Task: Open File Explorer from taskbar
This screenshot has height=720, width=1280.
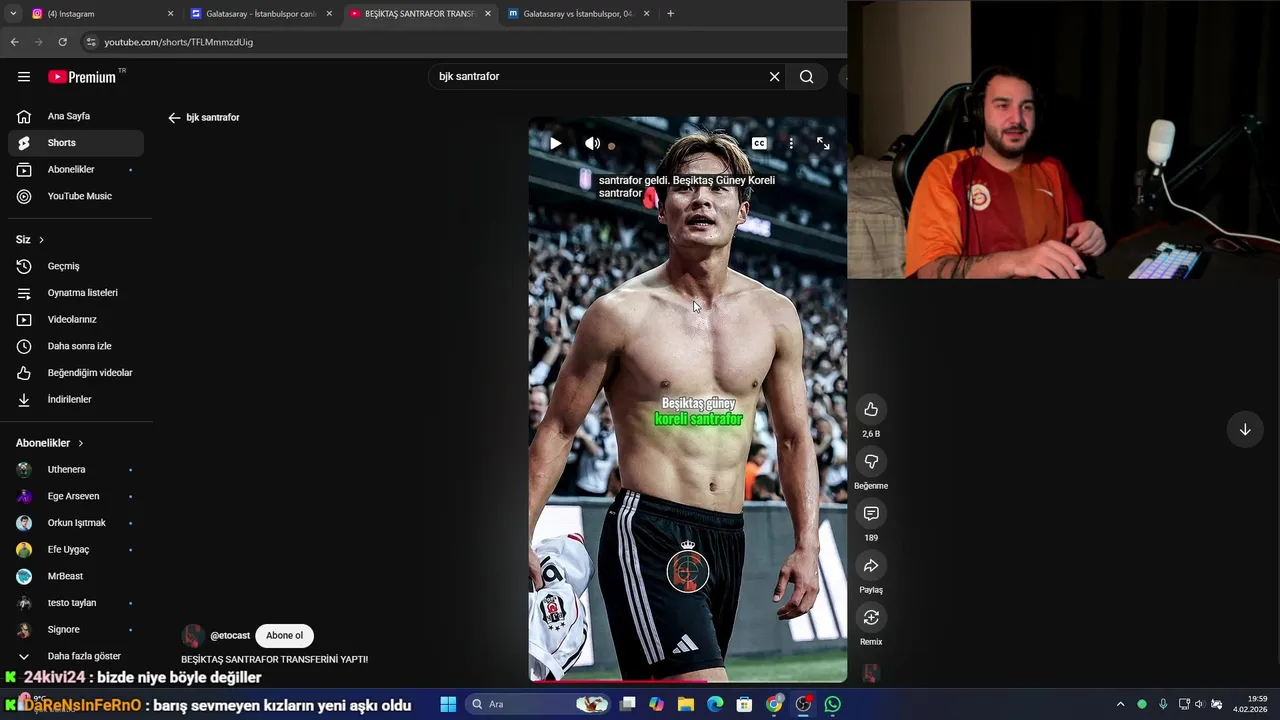Action: (x=686, y=705)
